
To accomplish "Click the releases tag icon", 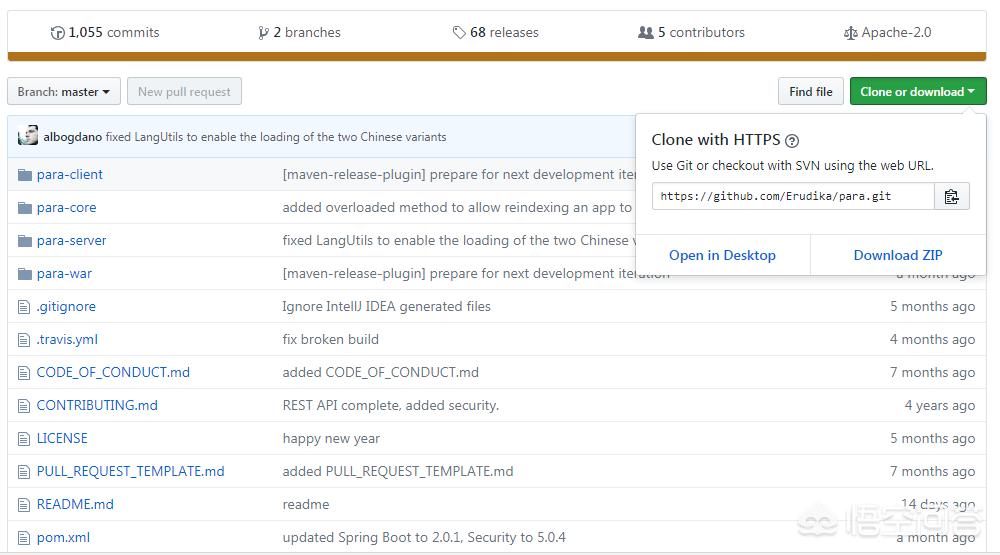I will 459,33.
